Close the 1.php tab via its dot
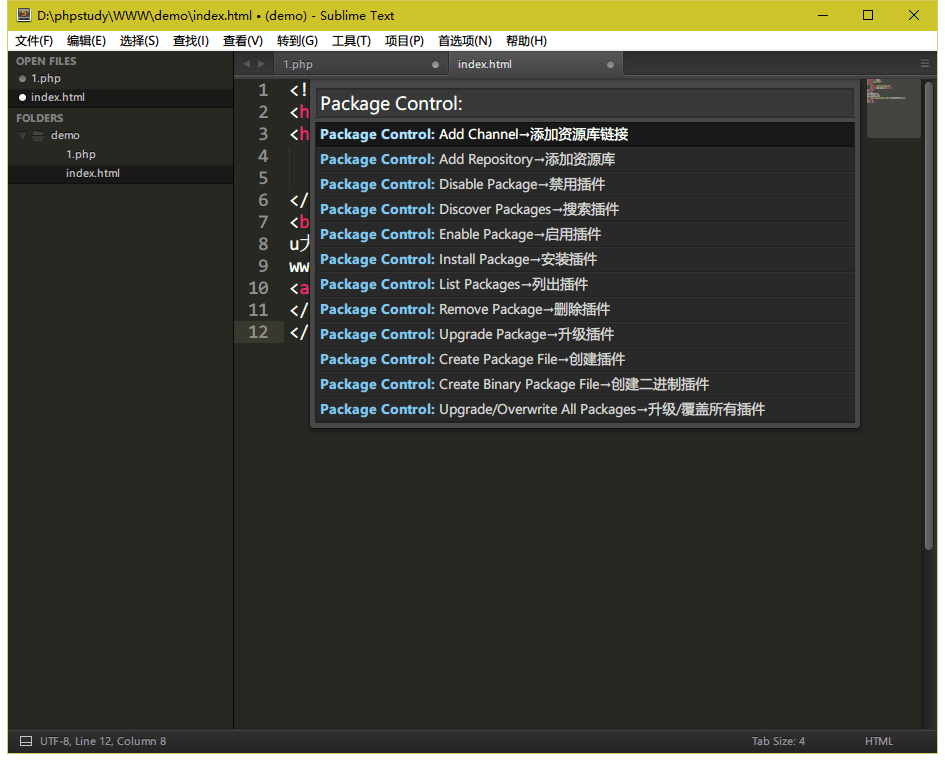 click(x=435, y=65)
